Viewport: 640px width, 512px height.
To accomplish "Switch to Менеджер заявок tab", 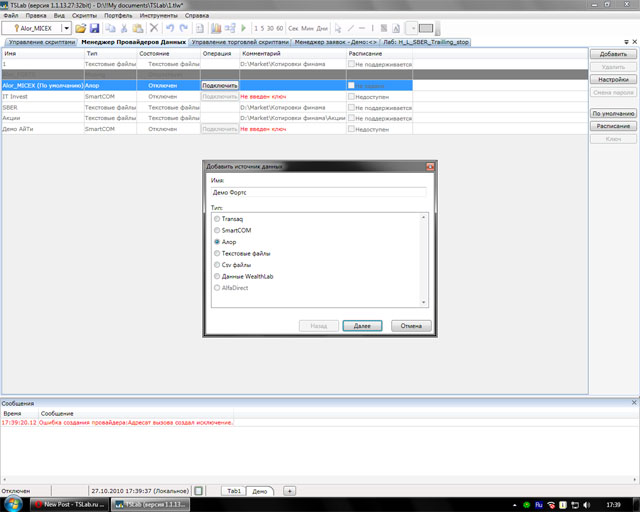I will 336,42.
